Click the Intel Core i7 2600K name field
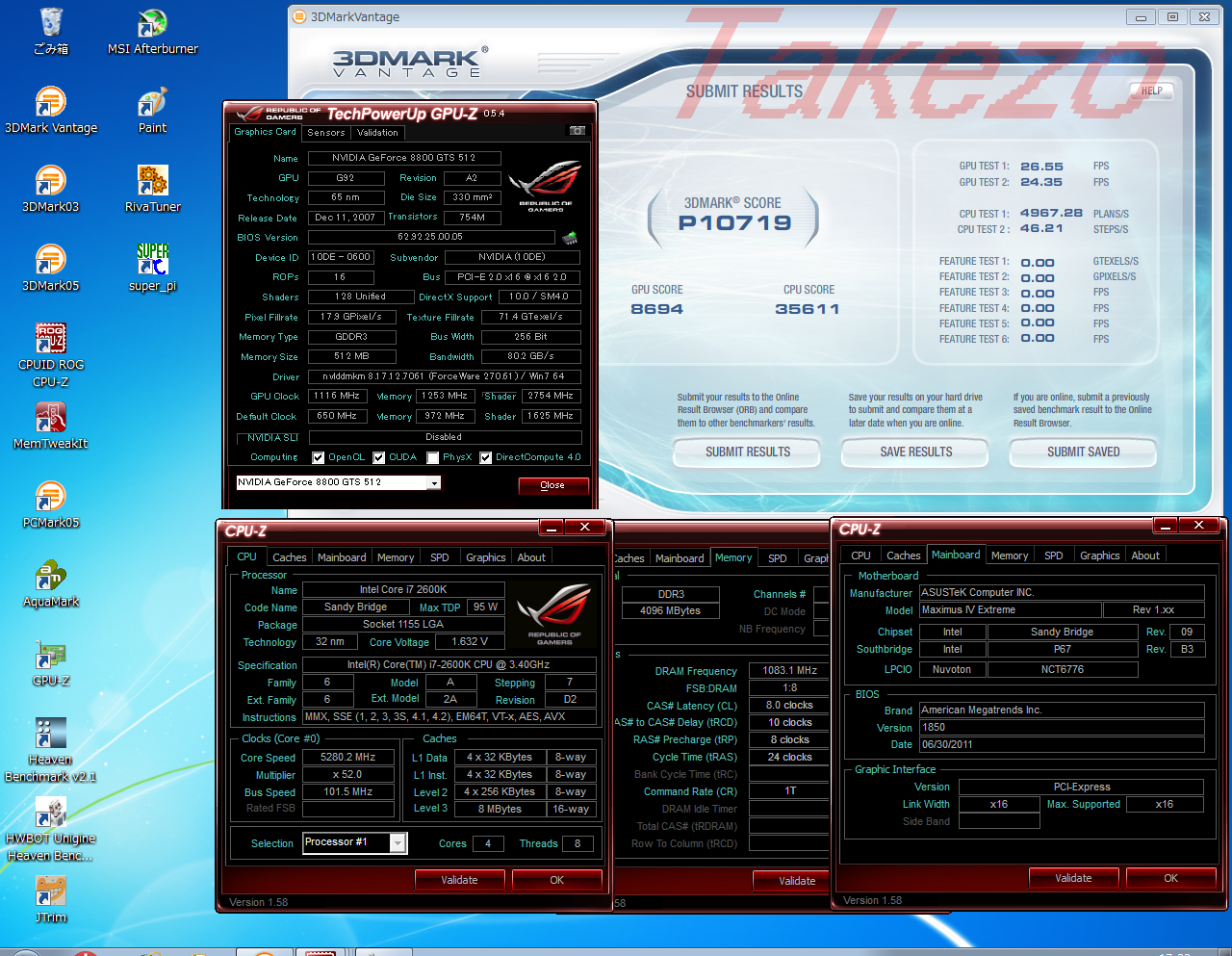The width and height of the screenshot is (1232, 956). point(403,590)
